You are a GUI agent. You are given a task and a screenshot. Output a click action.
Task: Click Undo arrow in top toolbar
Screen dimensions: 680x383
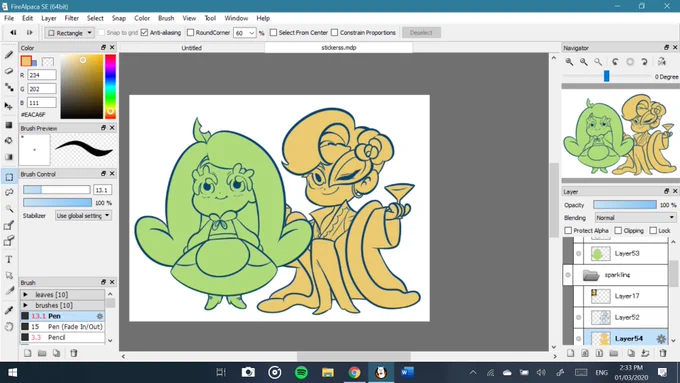click(x=13, y=33)
